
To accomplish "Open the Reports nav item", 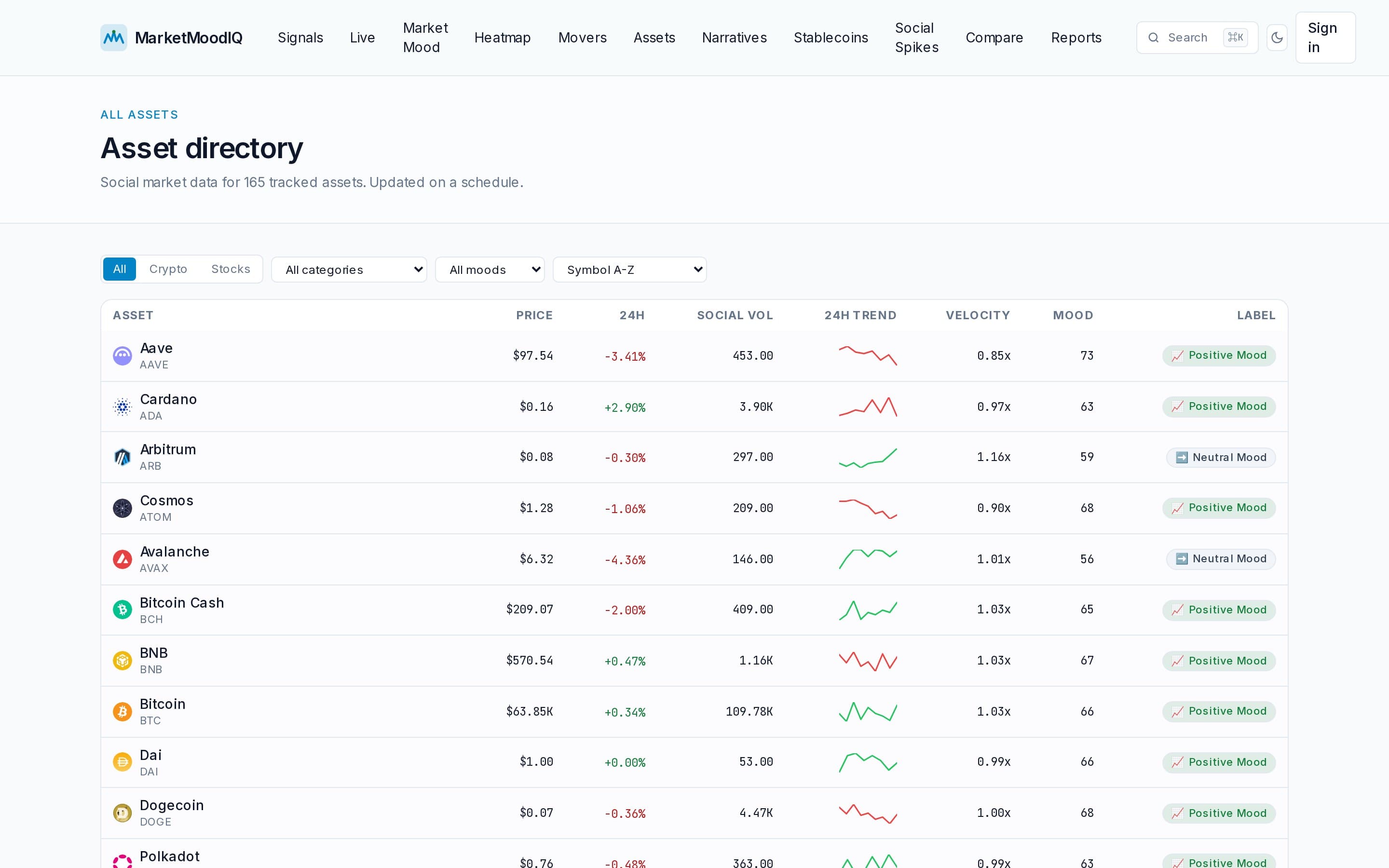I will click(x=1076, y=38).
